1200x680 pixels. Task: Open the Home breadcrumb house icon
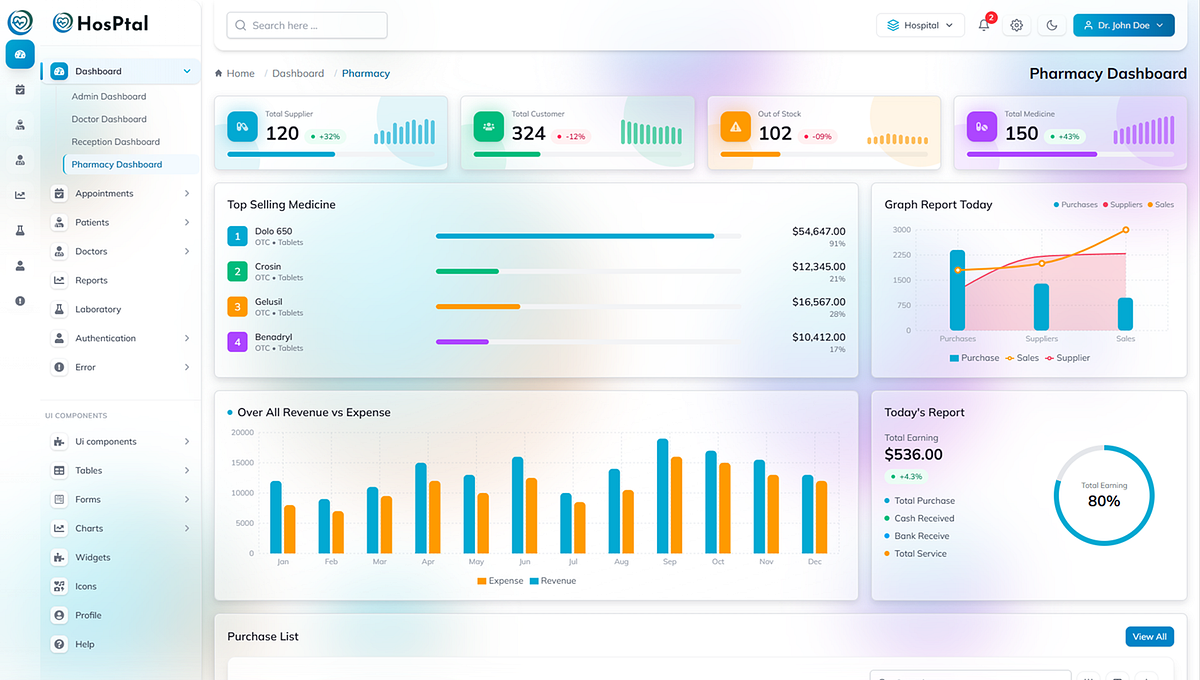[218, 72]
